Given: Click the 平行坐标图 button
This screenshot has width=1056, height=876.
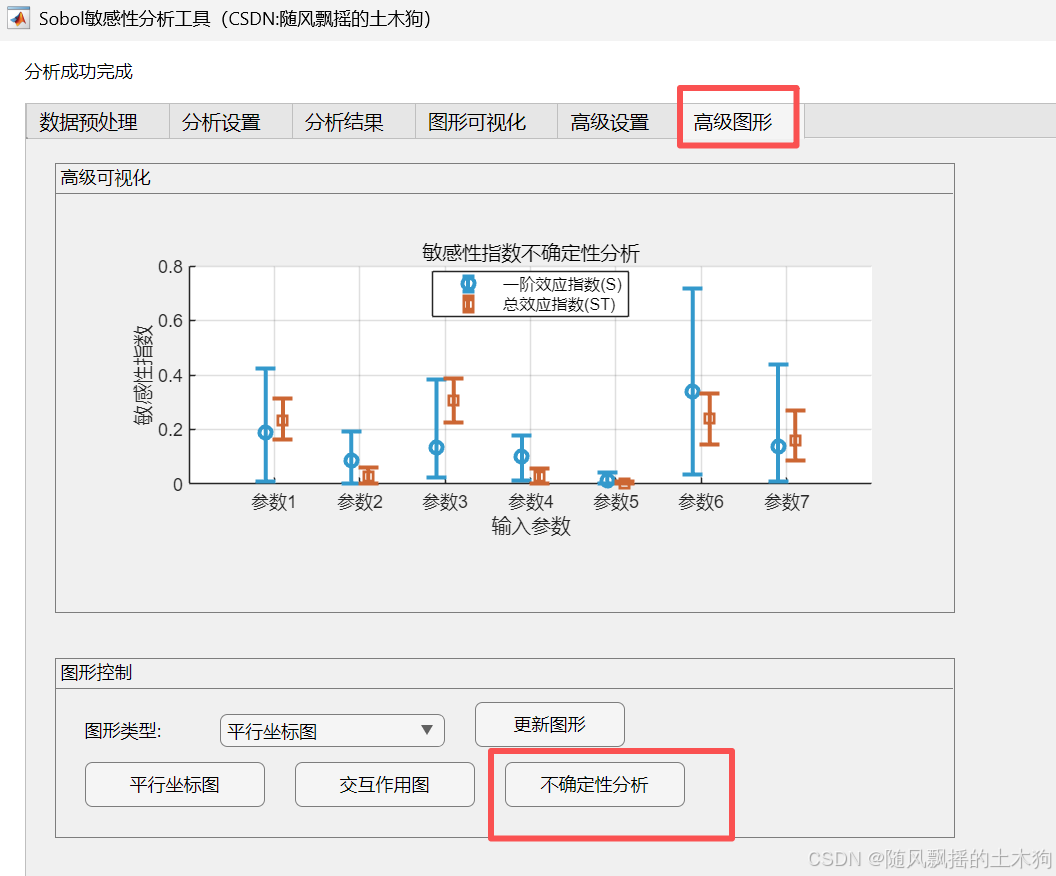Looking at the screenshot, I should pos(174,784).
